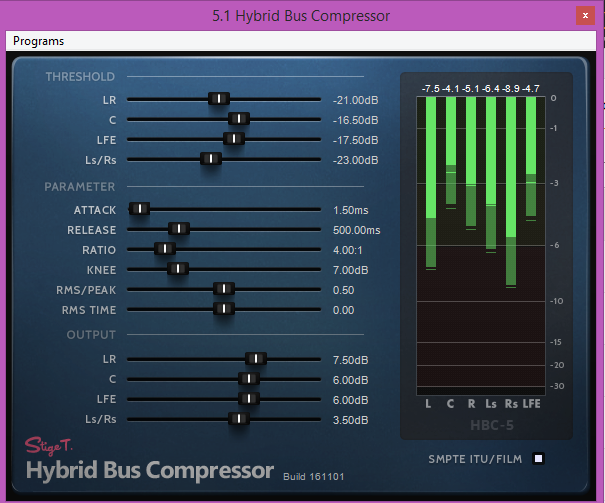
Task: Toggle the SMPTE ITU/FILM checkbox
Action: coord(538,459)
